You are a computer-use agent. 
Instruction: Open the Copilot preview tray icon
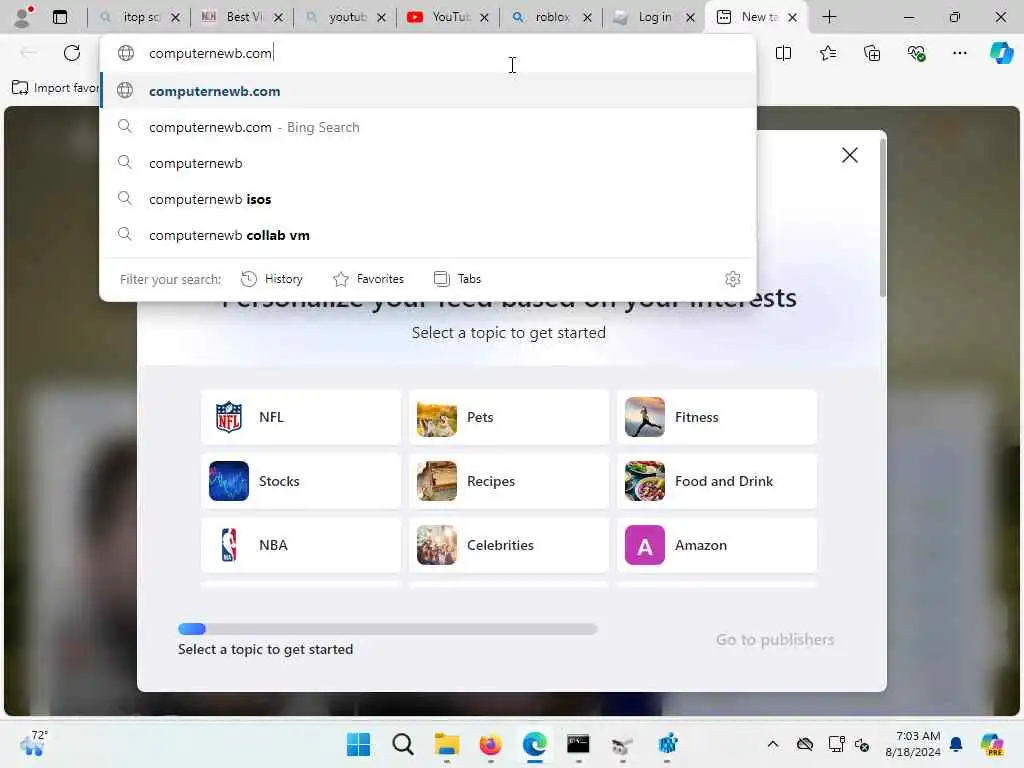pos(992,744)
